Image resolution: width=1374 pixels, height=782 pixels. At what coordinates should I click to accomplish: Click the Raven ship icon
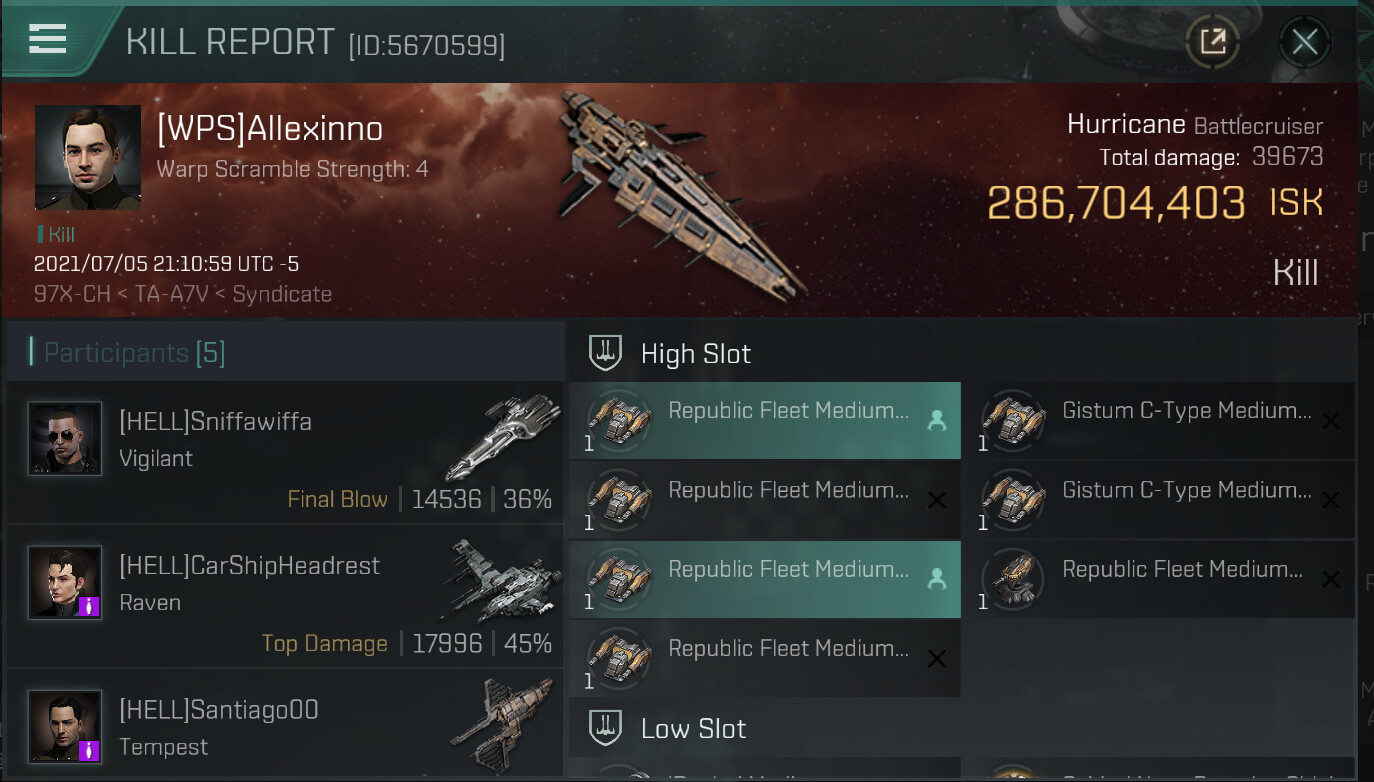click(x=502, y=580)
